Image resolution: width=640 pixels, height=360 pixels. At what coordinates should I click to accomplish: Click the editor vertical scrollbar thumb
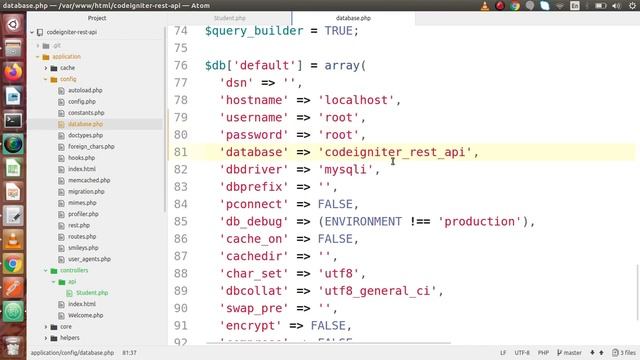[637, 292]
